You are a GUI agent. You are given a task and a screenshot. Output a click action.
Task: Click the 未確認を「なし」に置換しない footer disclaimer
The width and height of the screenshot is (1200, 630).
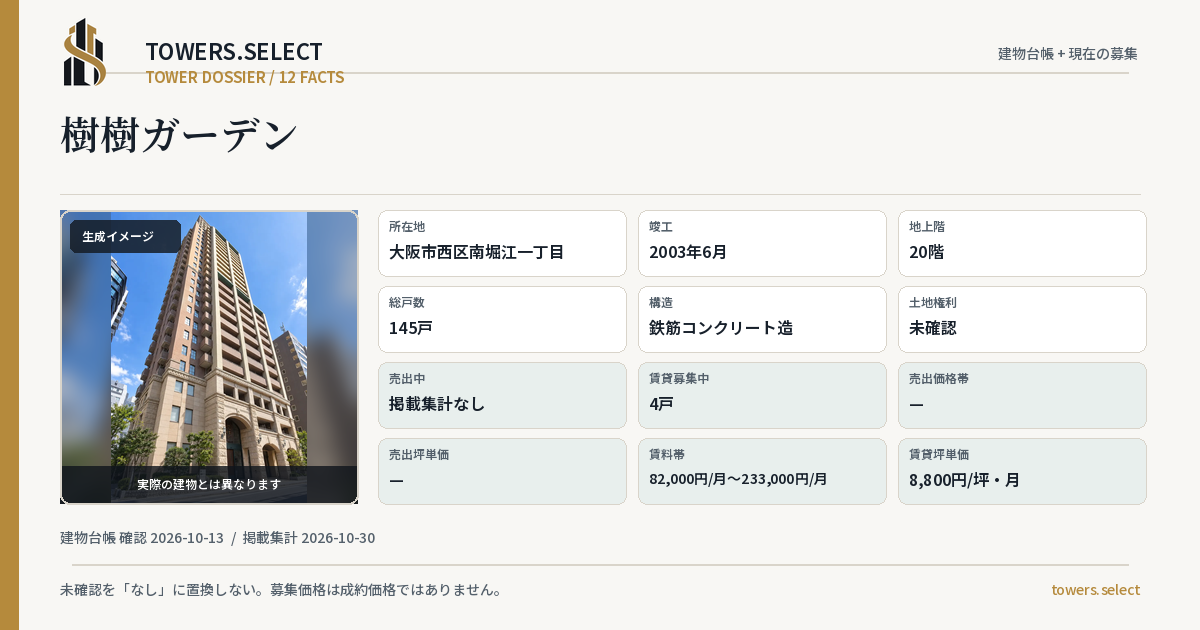pos(281,590)
